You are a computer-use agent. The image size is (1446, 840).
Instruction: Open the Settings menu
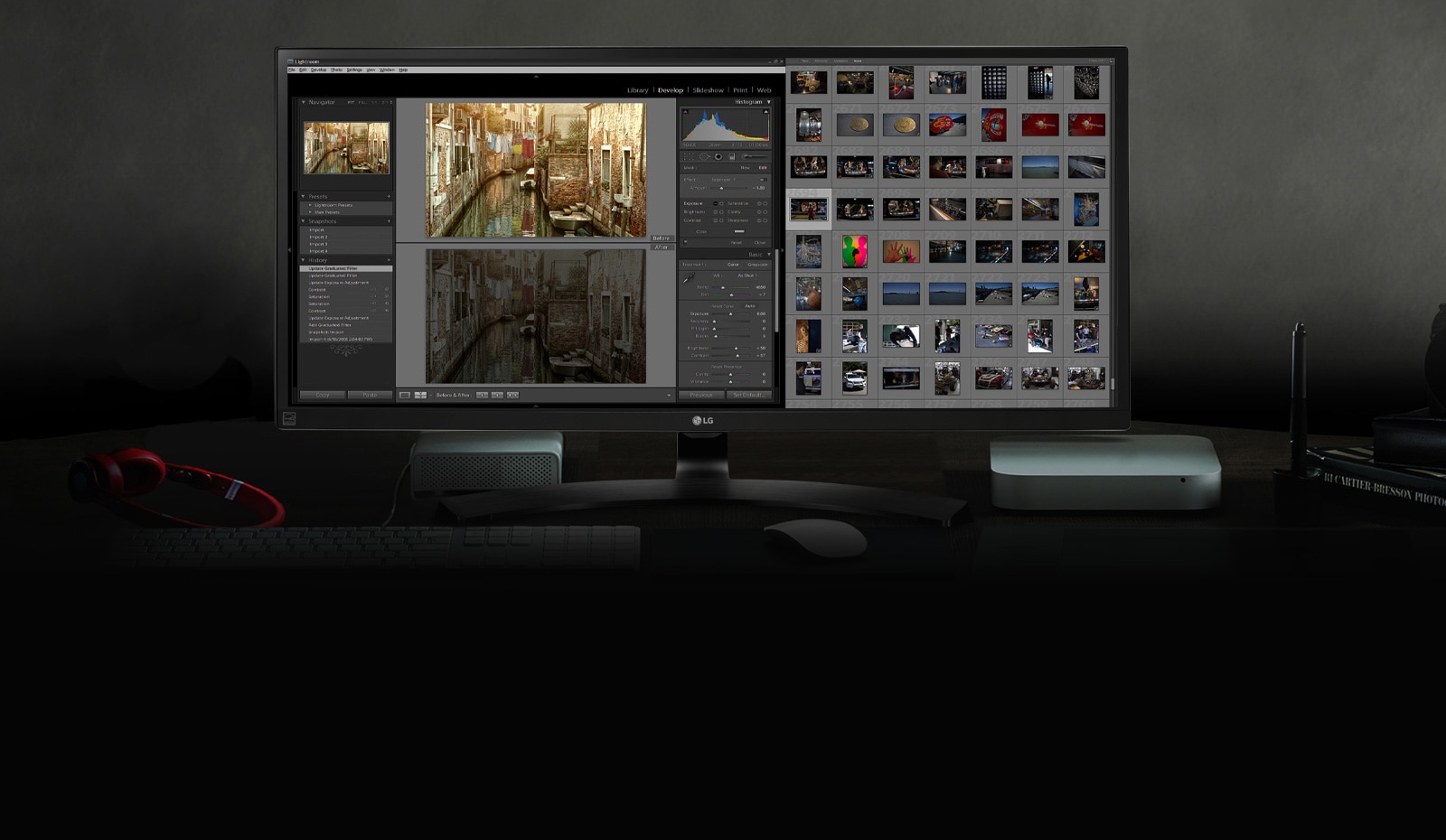point(354,69)
